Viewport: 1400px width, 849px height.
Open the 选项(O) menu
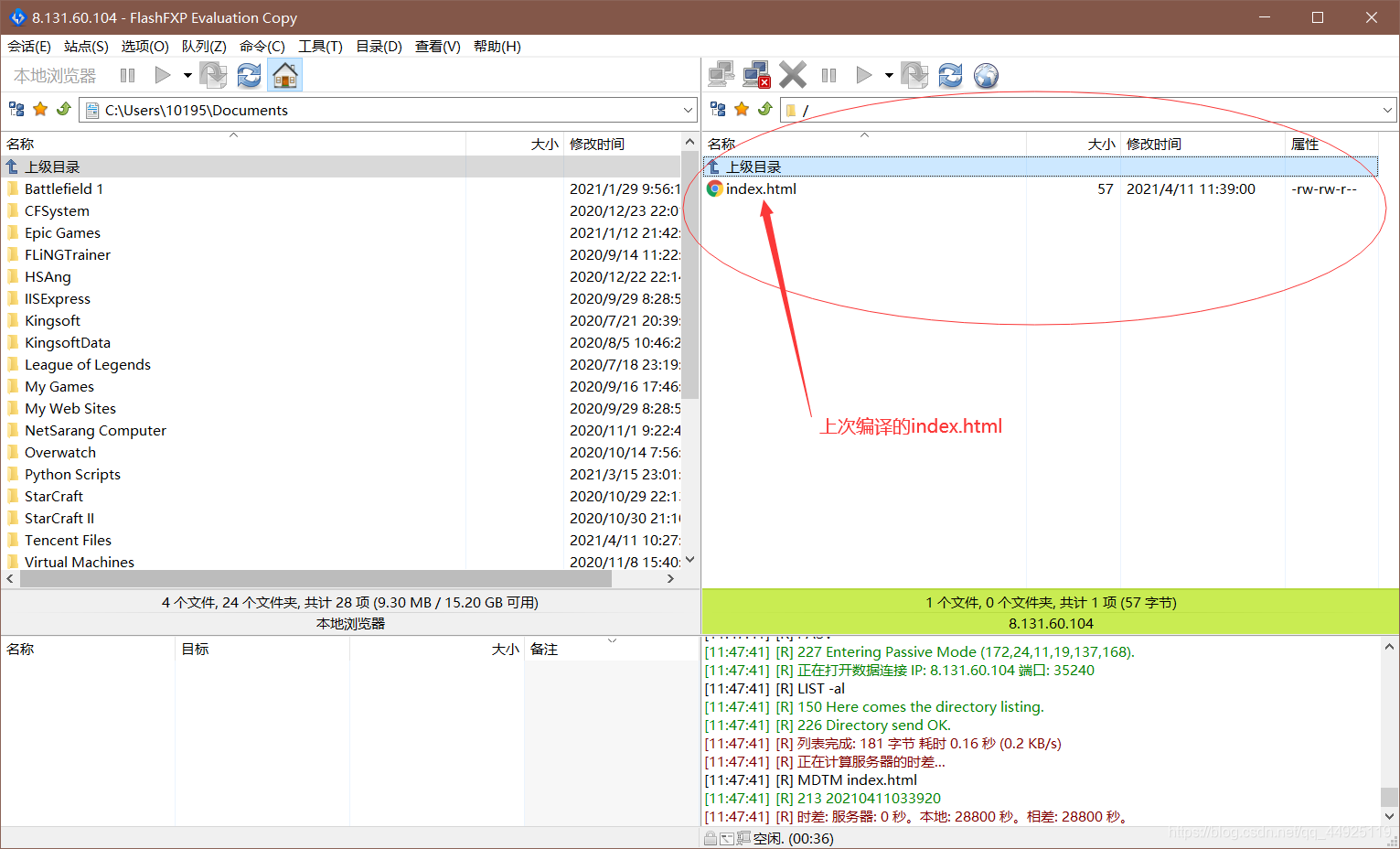click(x=144, y=47)
